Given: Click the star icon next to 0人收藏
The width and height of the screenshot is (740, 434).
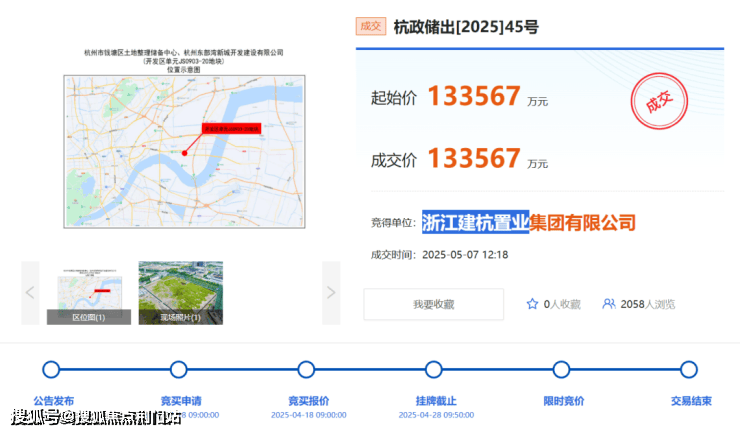Looking at the screenshot, I should point(532,304).
